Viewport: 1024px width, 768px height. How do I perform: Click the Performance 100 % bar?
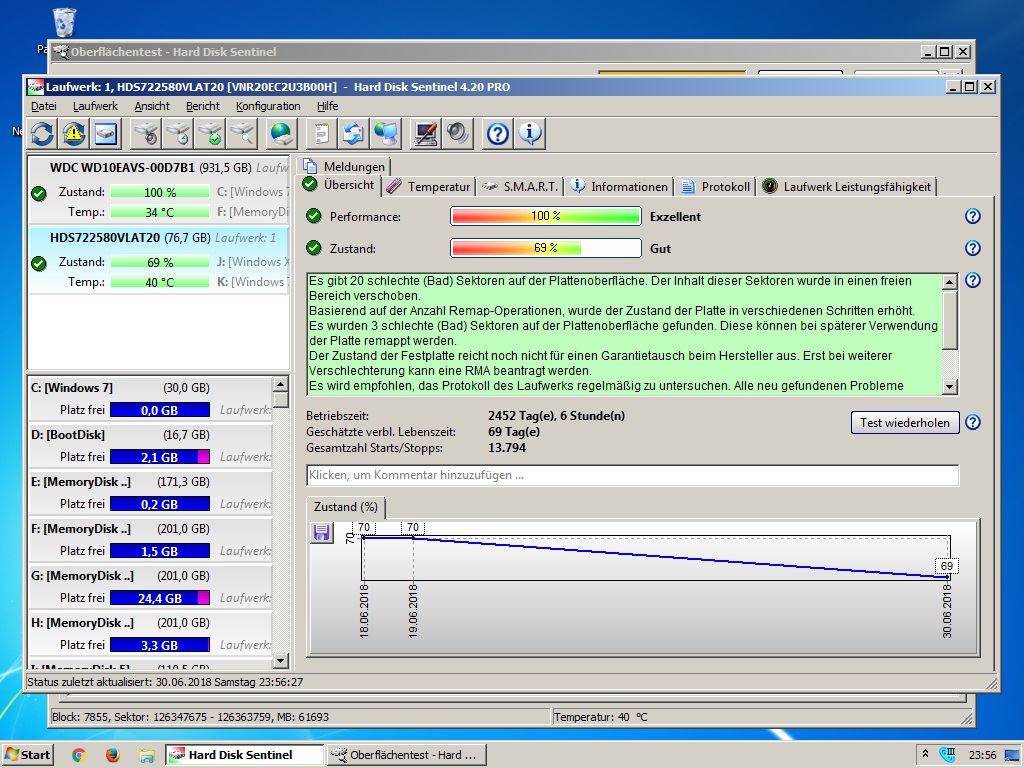545,216
